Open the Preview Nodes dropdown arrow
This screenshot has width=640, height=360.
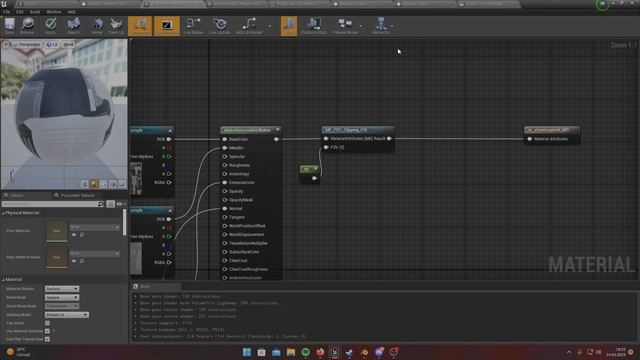point(361,26)
